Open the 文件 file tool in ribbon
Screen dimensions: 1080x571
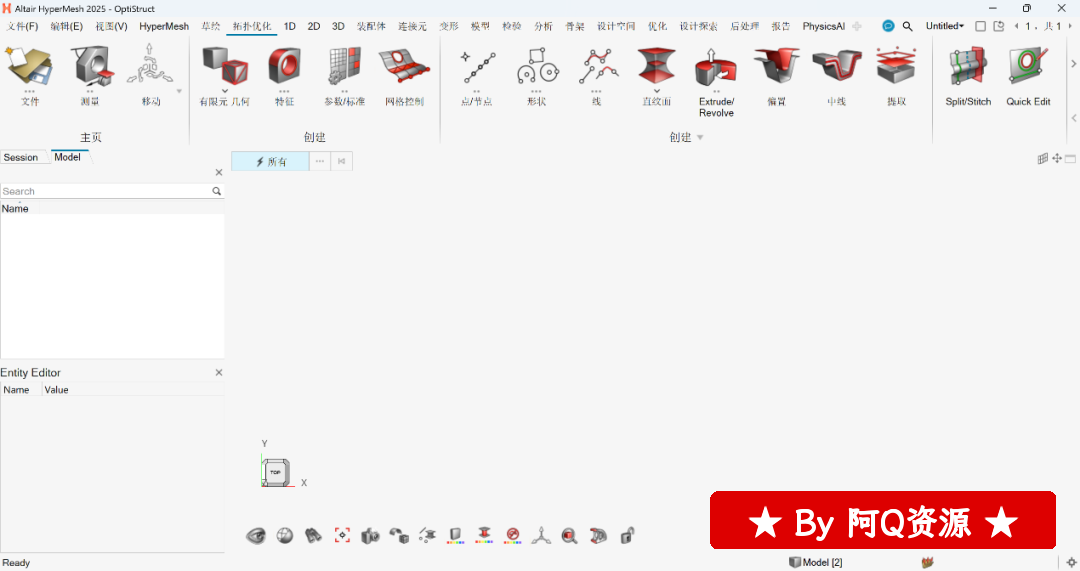tap(30, 67)
